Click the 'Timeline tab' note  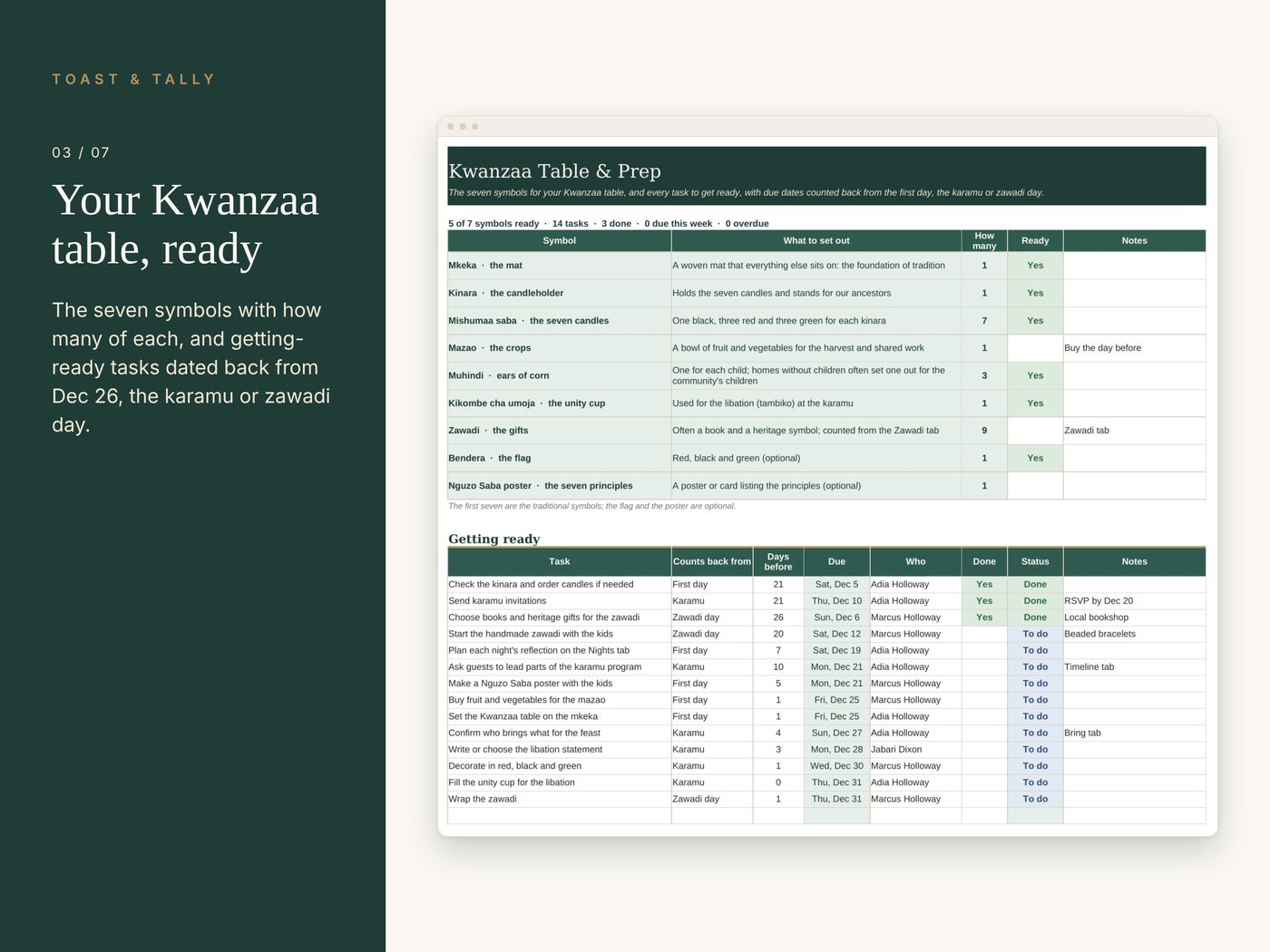[1134, 667]
